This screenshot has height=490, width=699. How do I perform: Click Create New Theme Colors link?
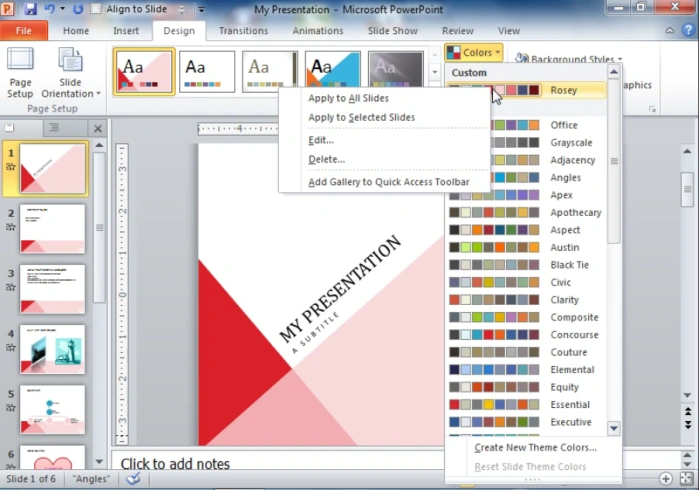[x=535, y=448]
